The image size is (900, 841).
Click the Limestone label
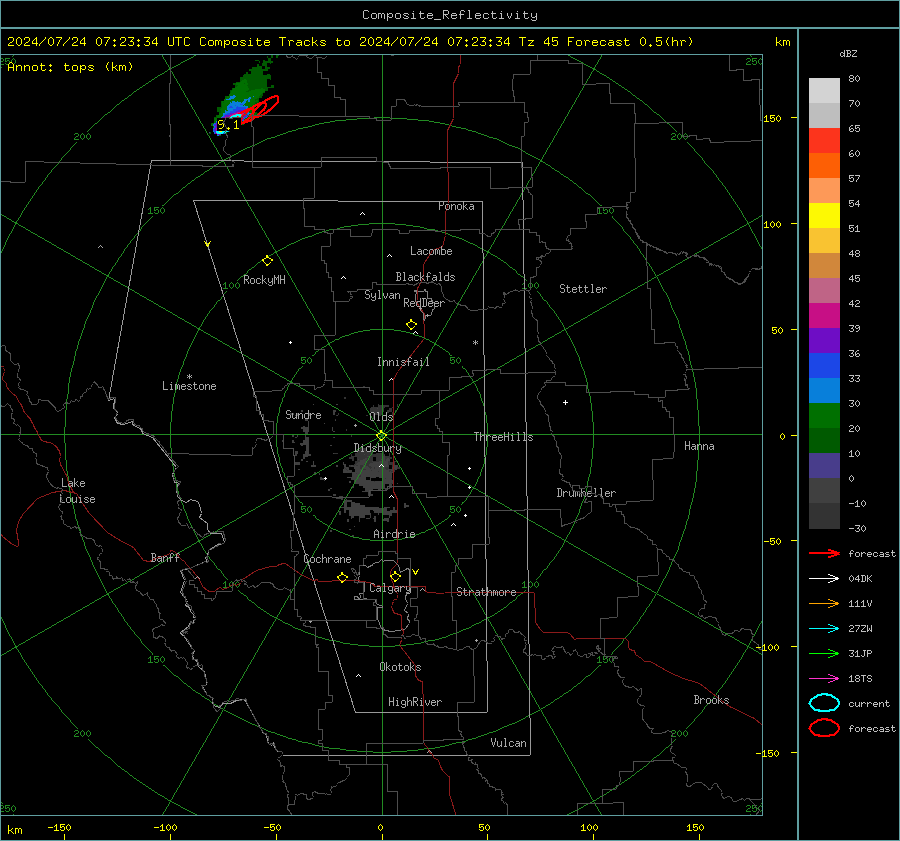pos(189,386)
